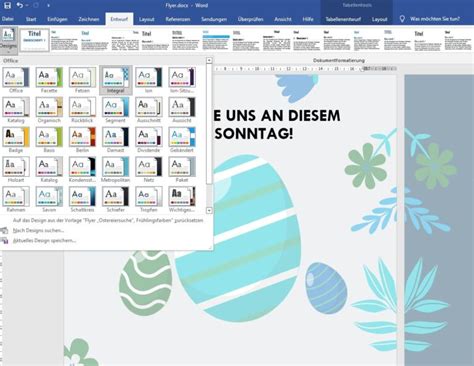Save the document with the floppy disk icon
This screenshot has width=474, height=366.
7,5
